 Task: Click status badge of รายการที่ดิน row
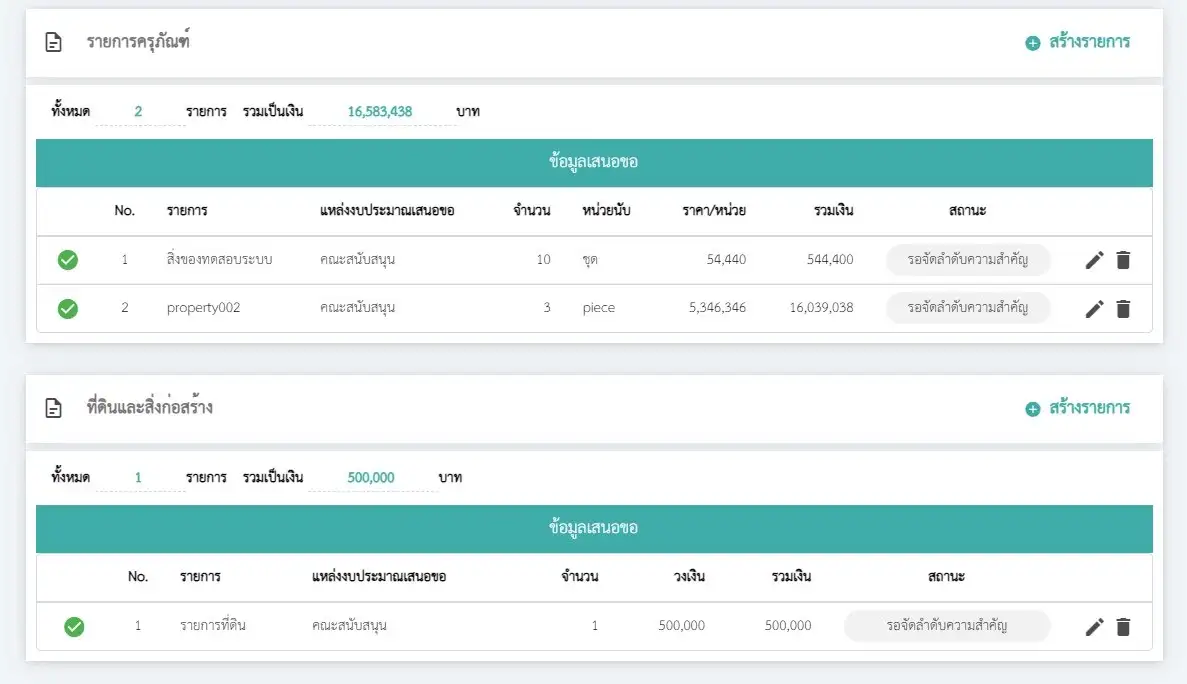coord(946,626)
